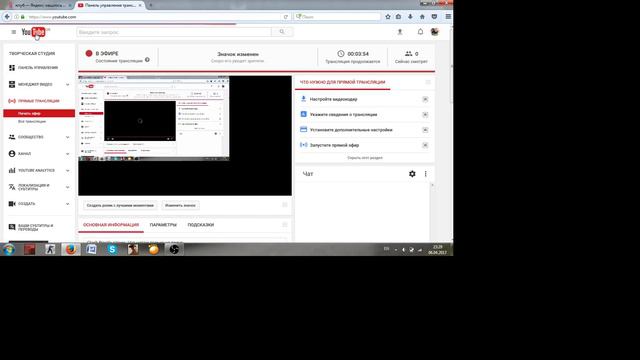Open the Firefox downloads arrow icon
This screenshot has width=640, height=360.
[x=410, y=17]
